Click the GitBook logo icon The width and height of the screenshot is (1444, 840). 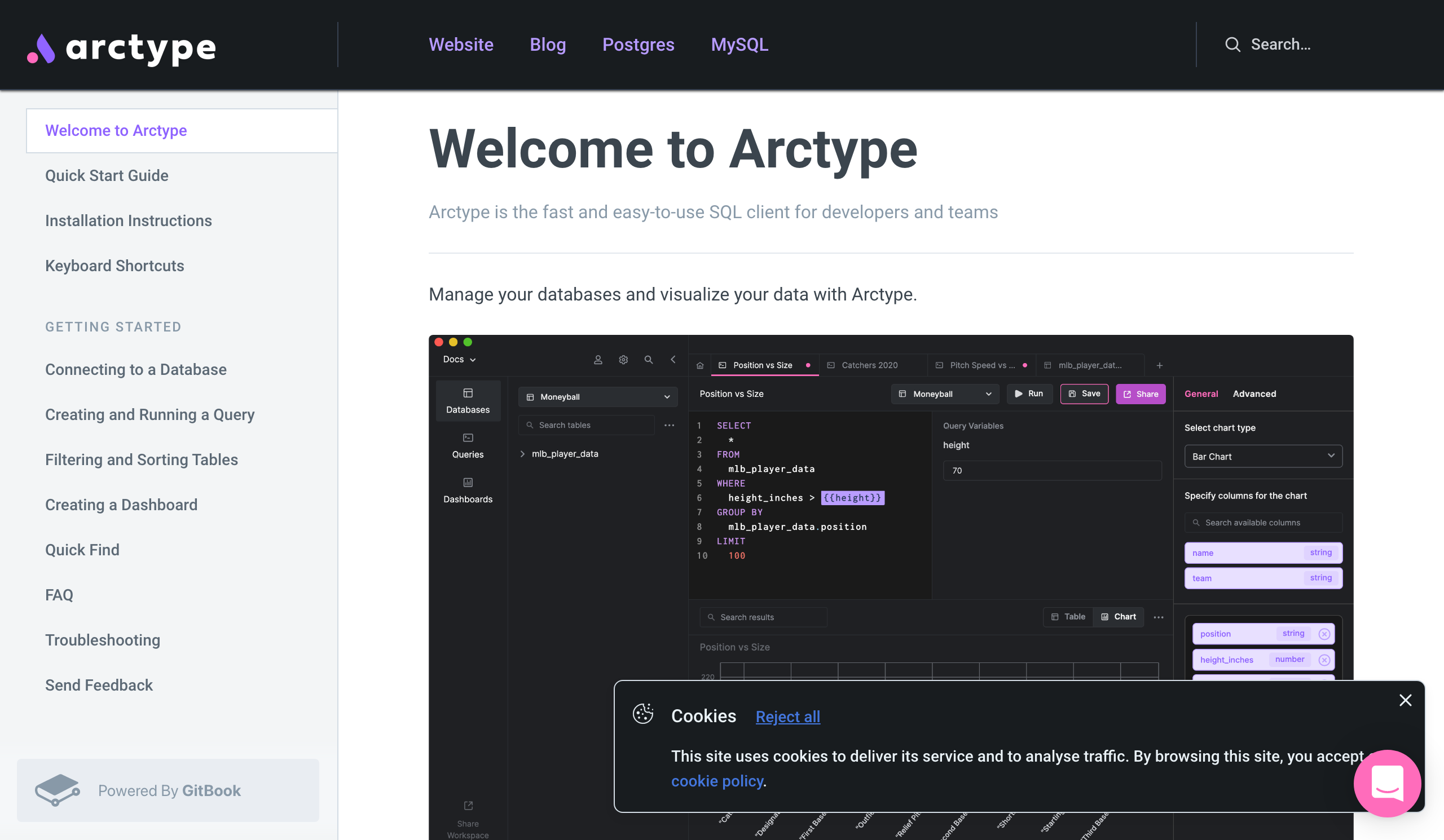(58, 790)
